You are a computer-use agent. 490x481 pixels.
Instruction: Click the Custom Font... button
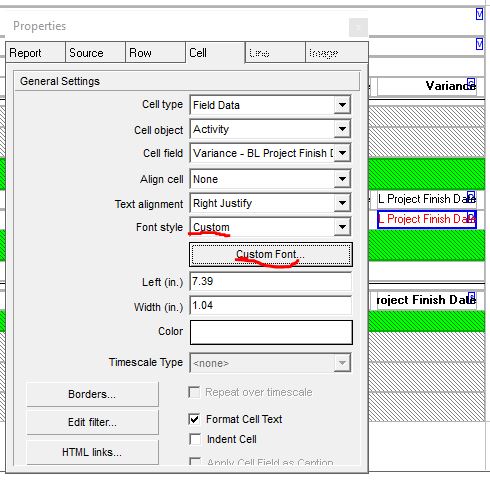[271, 254]
